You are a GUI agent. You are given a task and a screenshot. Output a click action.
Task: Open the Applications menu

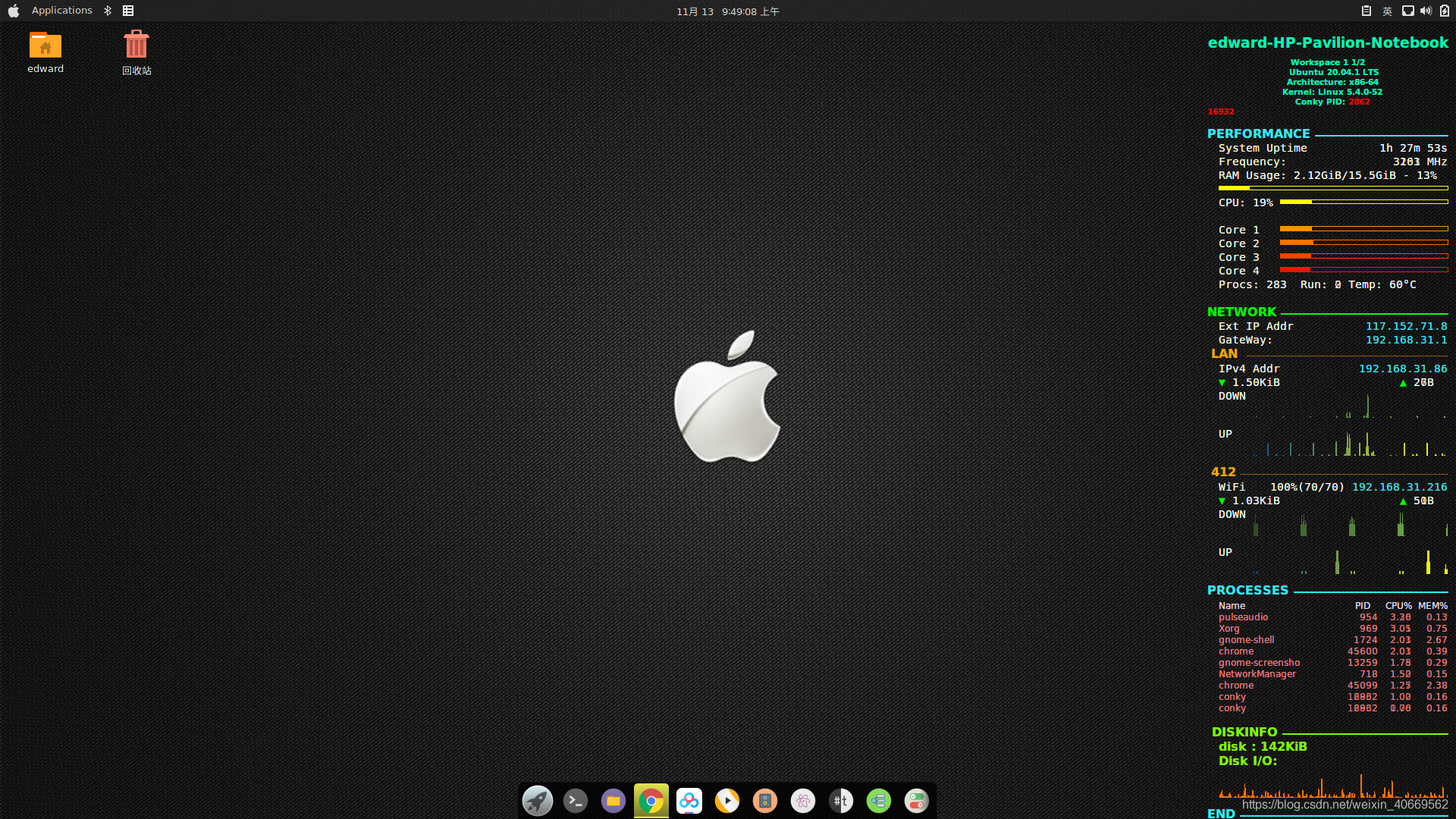coord(61,11)
